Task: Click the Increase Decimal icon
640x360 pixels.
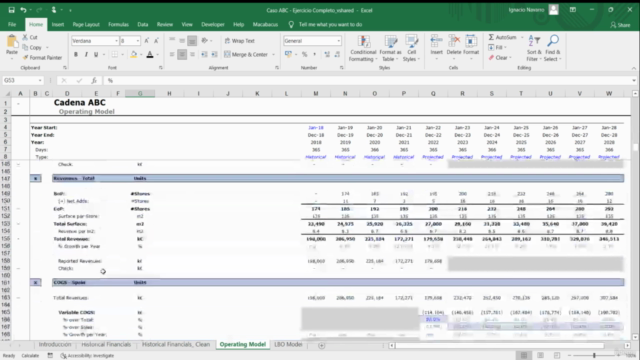Action: pos(327,54)
